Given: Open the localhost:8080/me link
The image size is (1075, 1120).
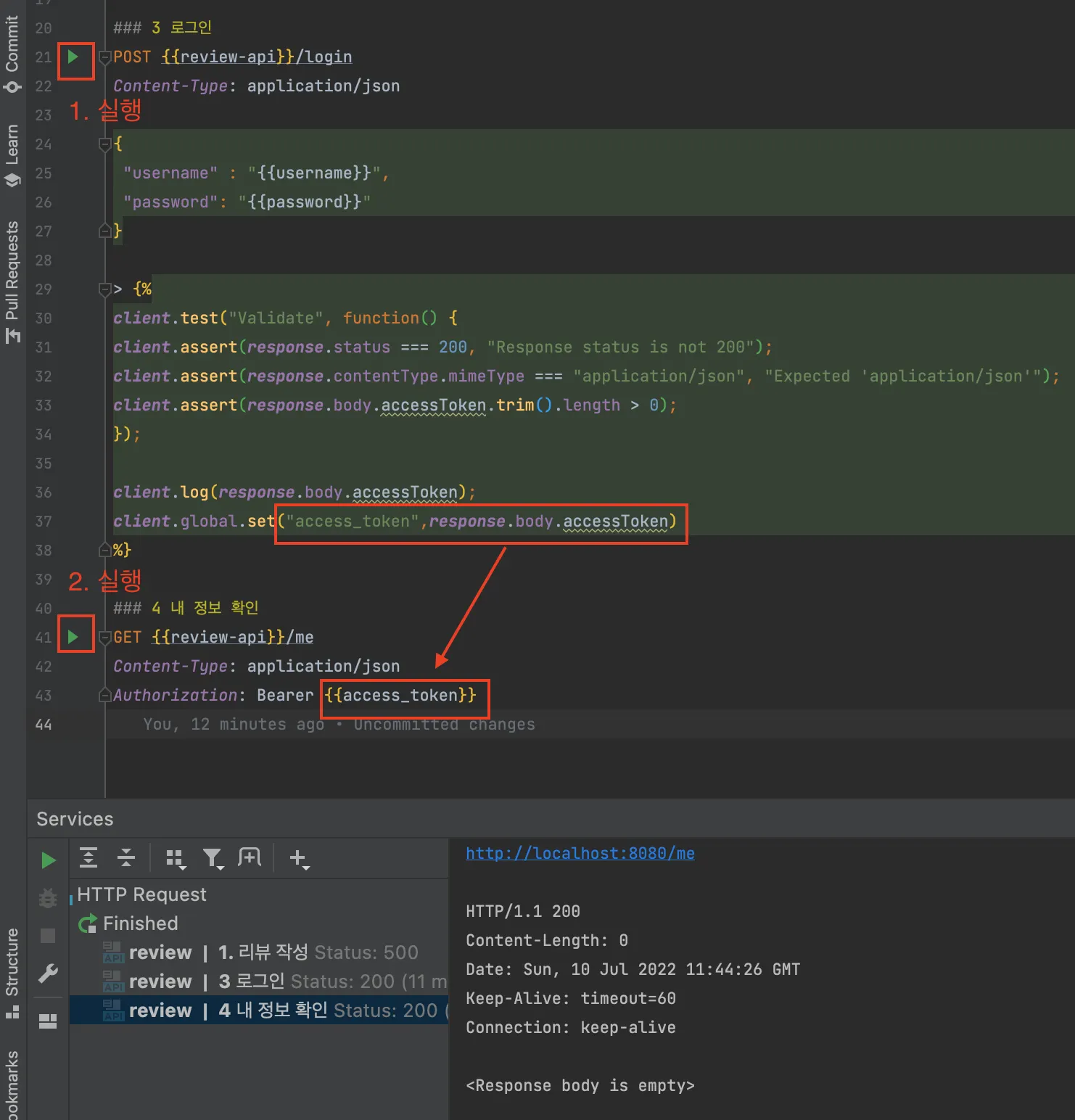Looking at the screenshot, I should (580, 853).
